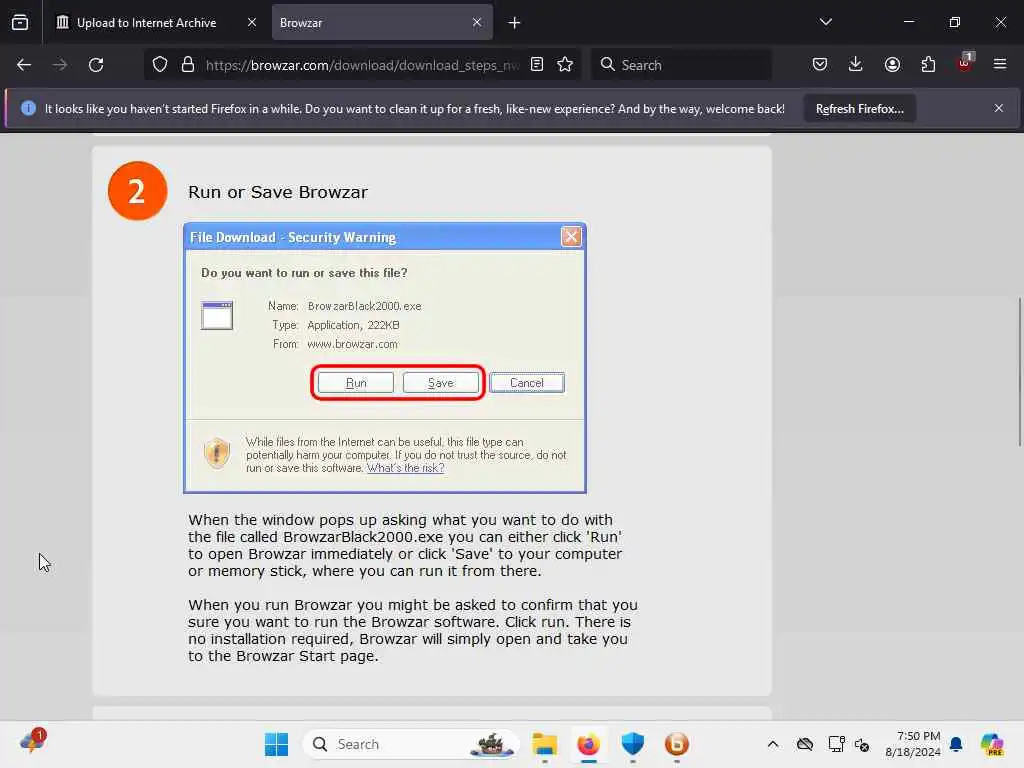
Task: Bookmark this page with the star
Action: coord(566,65)
